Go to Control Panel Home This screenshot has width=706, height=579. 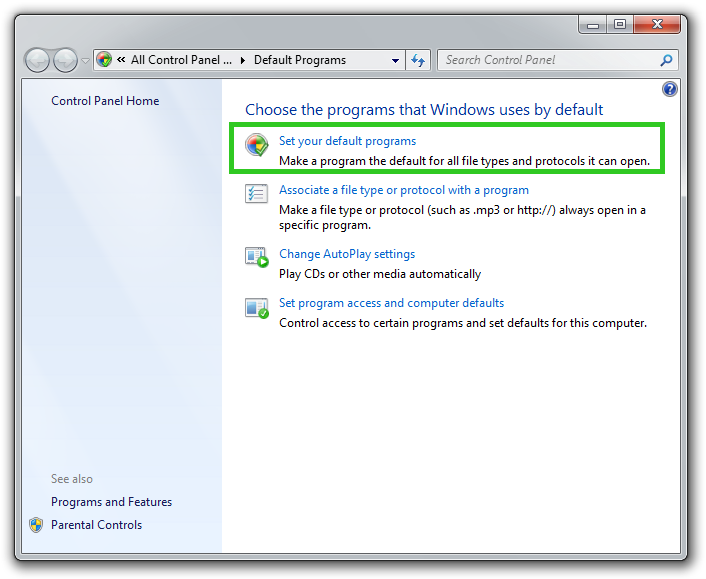[105, 101]
